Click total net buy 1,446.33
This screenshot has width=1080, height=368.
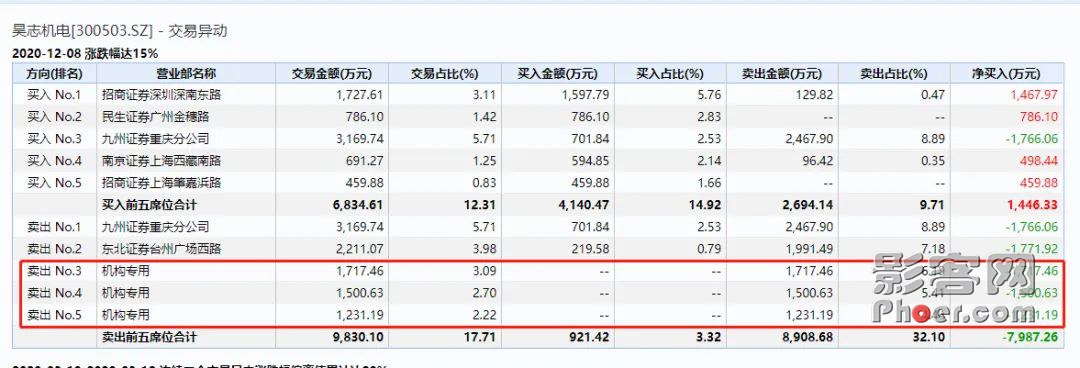pyautogui.click(x=1032, y=205)
